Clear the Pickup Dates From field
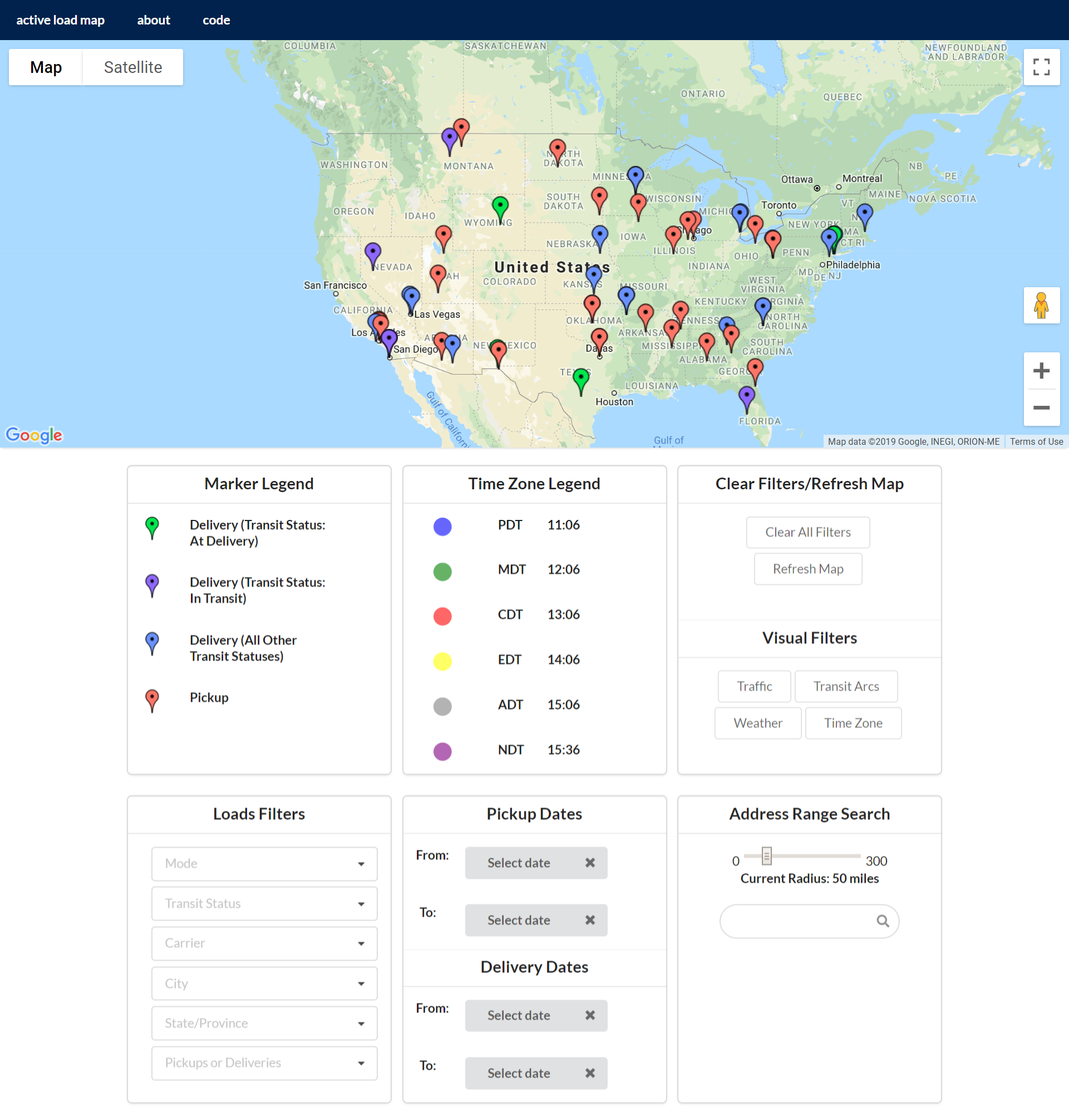The height and width of the screenshot is (1120, 1069). click(x=590, y=862)
